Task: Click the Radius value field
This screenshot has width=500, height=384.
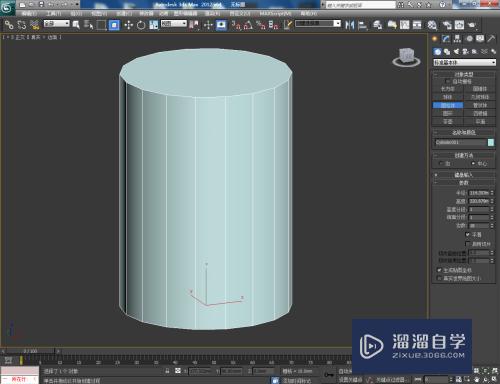Action: click(x=479, y=193)
